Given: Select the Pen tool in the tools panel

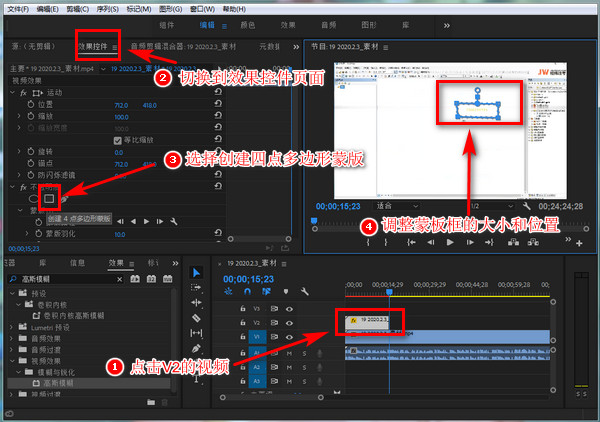Looking at the screenshot, I should tap(196, 349).
